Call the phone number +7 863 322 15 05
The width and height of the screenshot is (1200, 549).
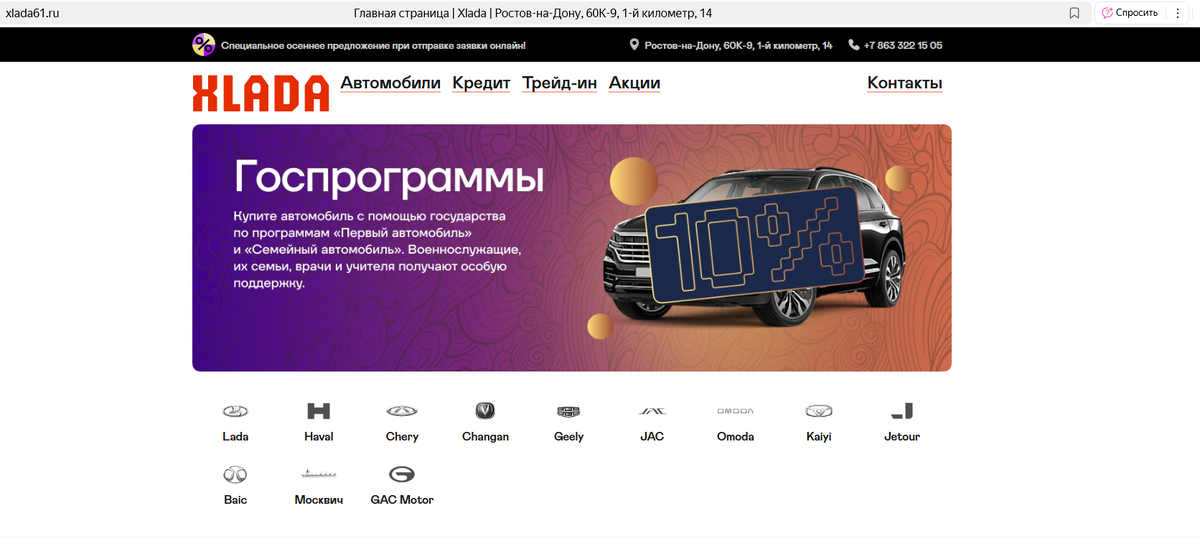click(x=903, y=45)
